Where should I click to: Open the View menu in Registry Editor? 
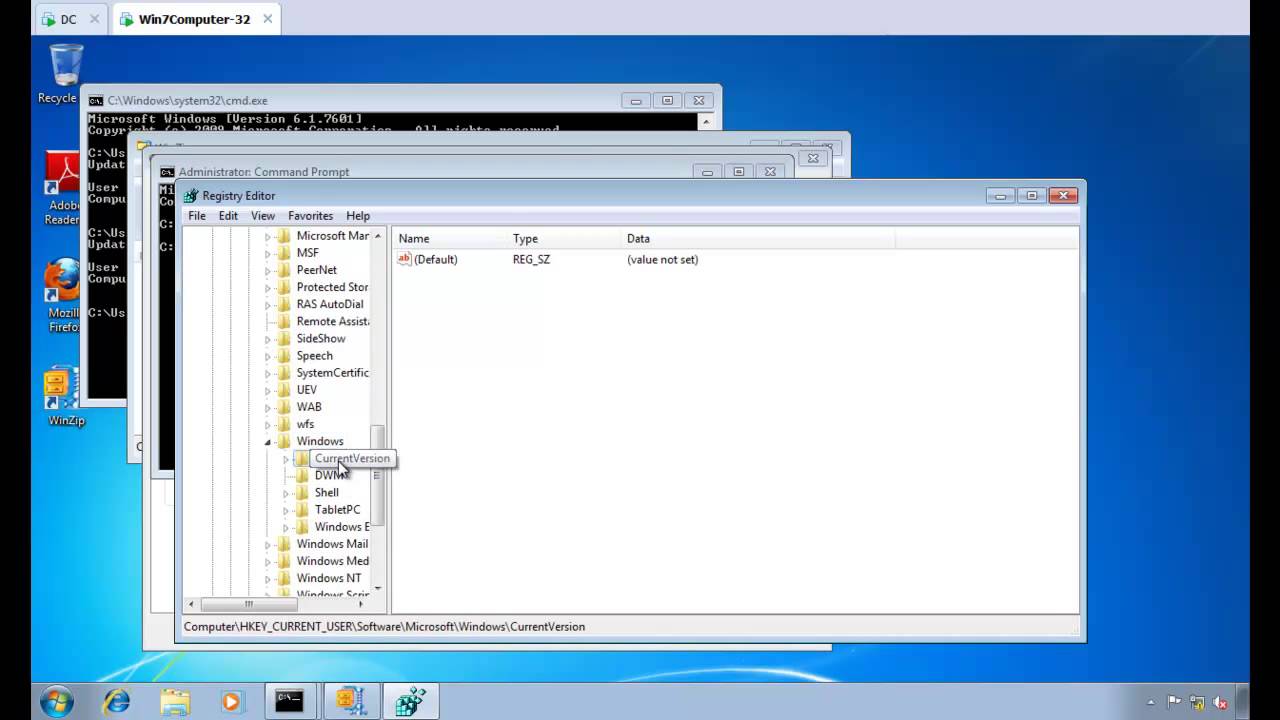(x=263, y=216)
